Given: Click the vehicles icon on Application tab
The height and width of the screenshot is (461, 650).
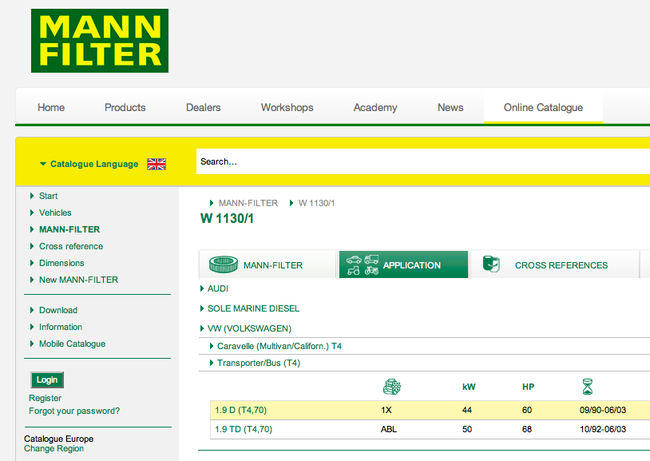Looking at the screenshot, I should [x=362, y=265].
